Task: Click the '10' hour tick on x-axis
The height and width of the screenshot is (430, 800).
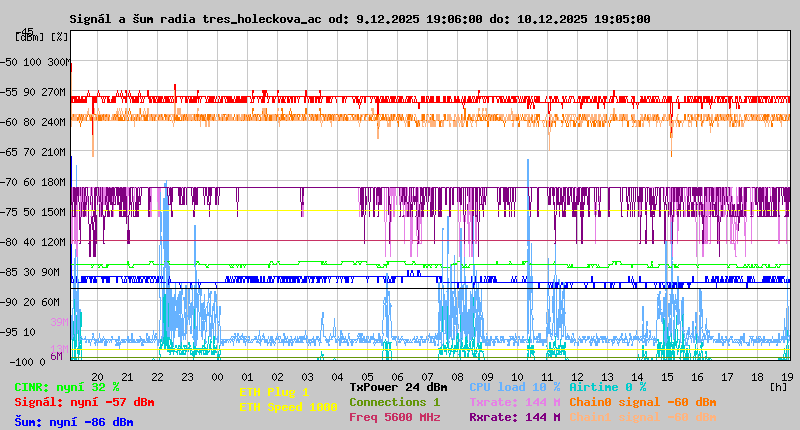Action: pos(517,377)
